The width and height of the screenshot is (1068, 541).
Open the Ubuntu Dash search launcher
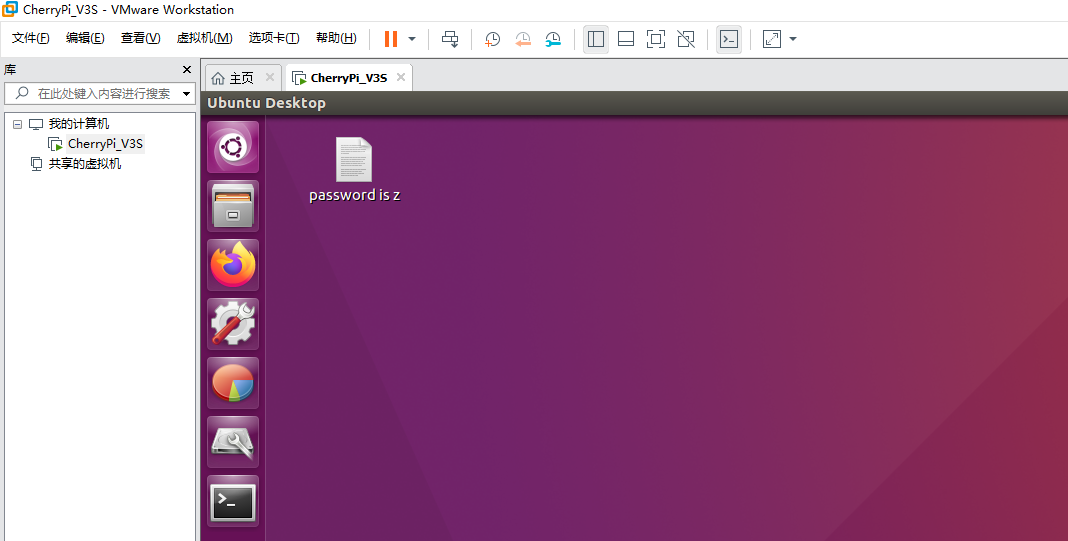233,146
